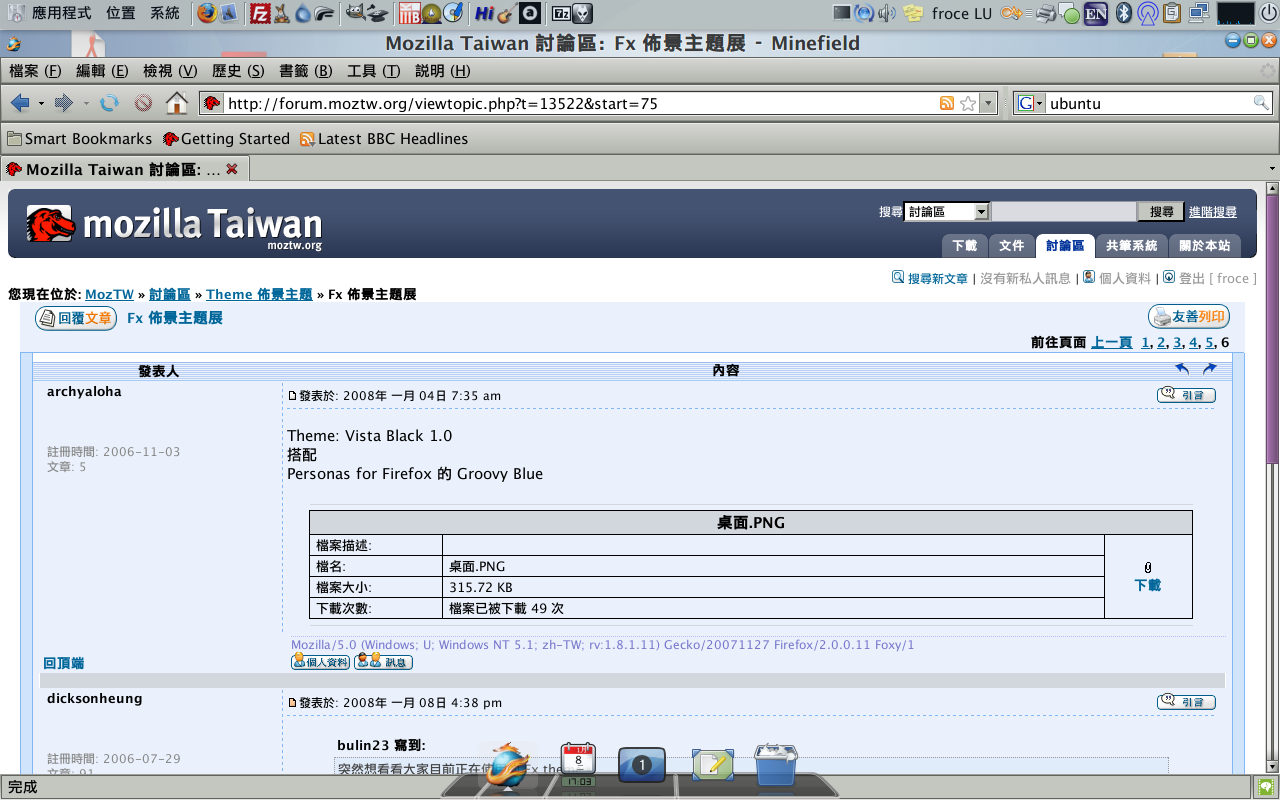Go to page 5 of the topic
1280x800 pixels.
[x=1209, y=343]
